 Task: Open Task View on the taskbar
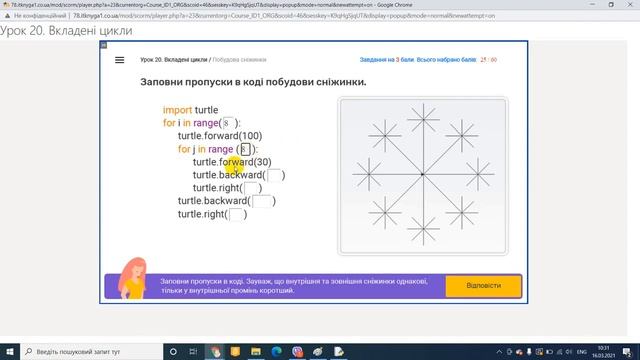(193, 351)
